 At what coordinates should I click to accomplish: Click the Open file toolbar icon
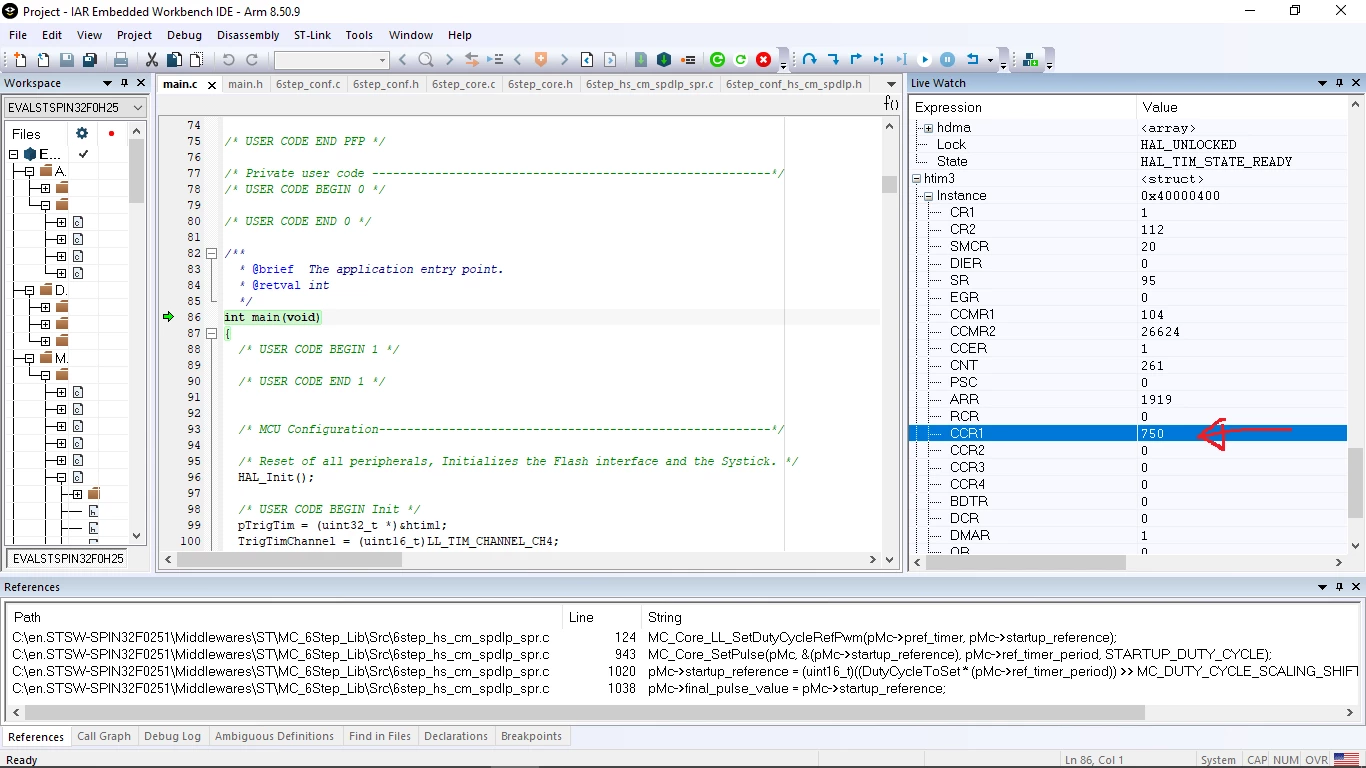tap(43, 60)
